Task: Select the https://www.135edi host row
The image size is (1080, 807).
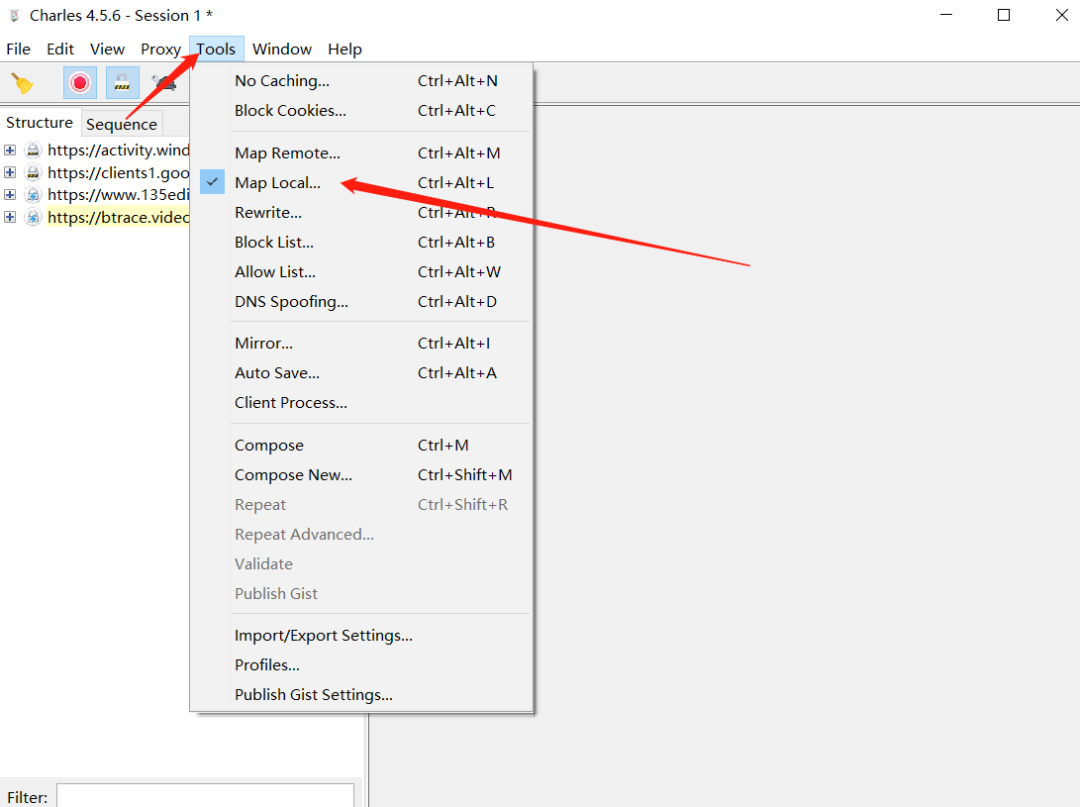Action: click(118, 195)
